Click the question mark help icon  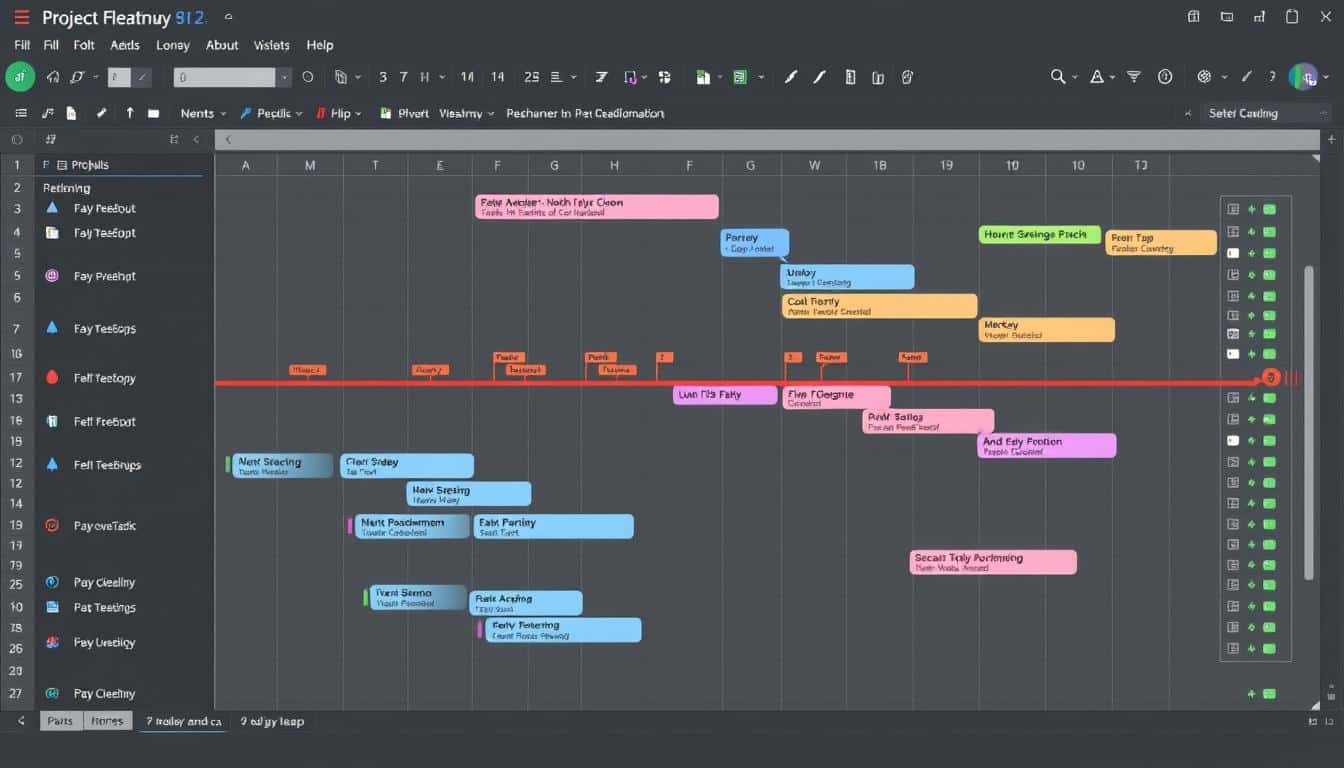click(x=1272, y=77)
